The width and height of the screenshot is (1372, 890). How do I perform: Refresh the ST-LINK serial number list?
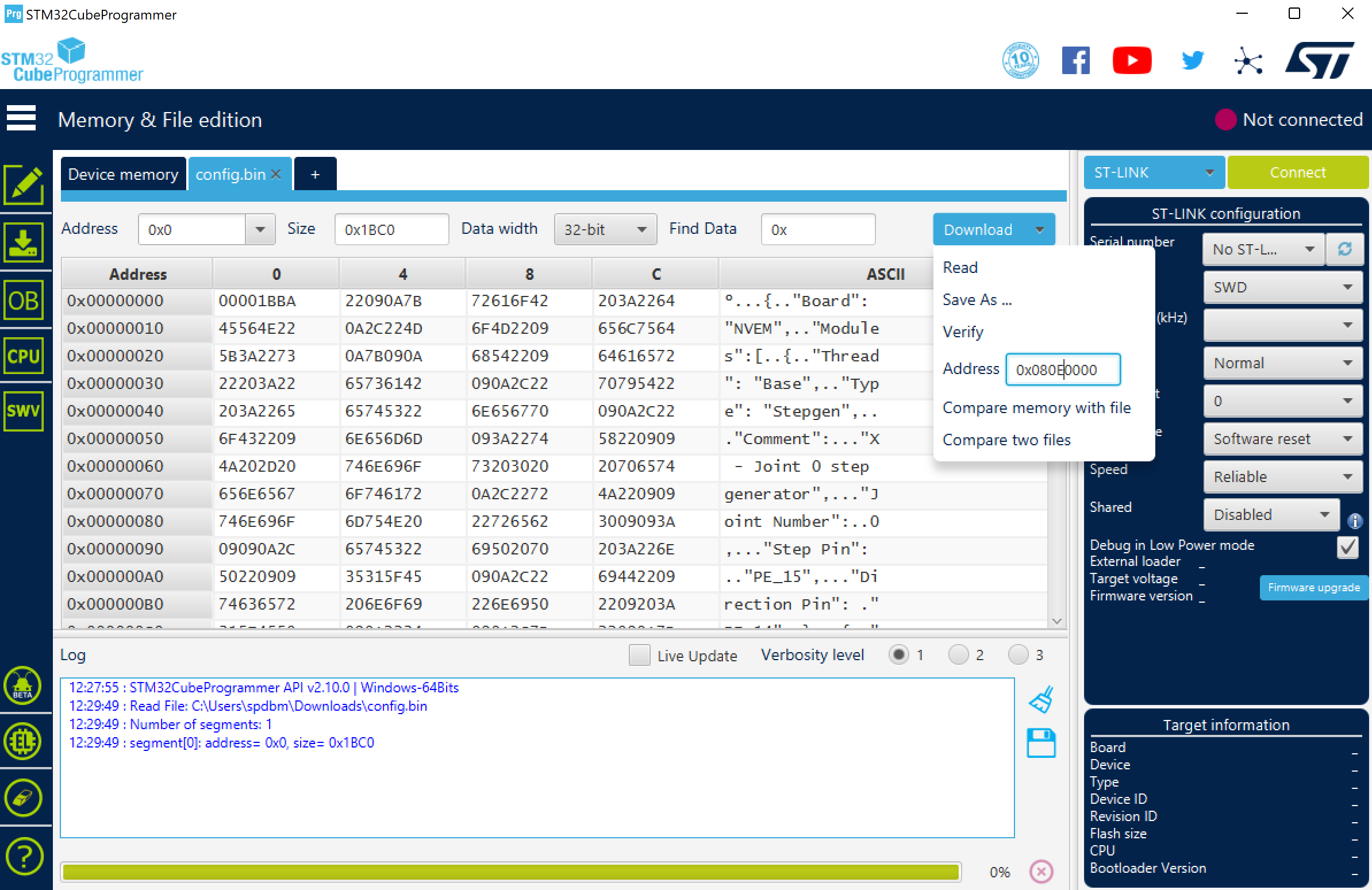point(1344,249)
